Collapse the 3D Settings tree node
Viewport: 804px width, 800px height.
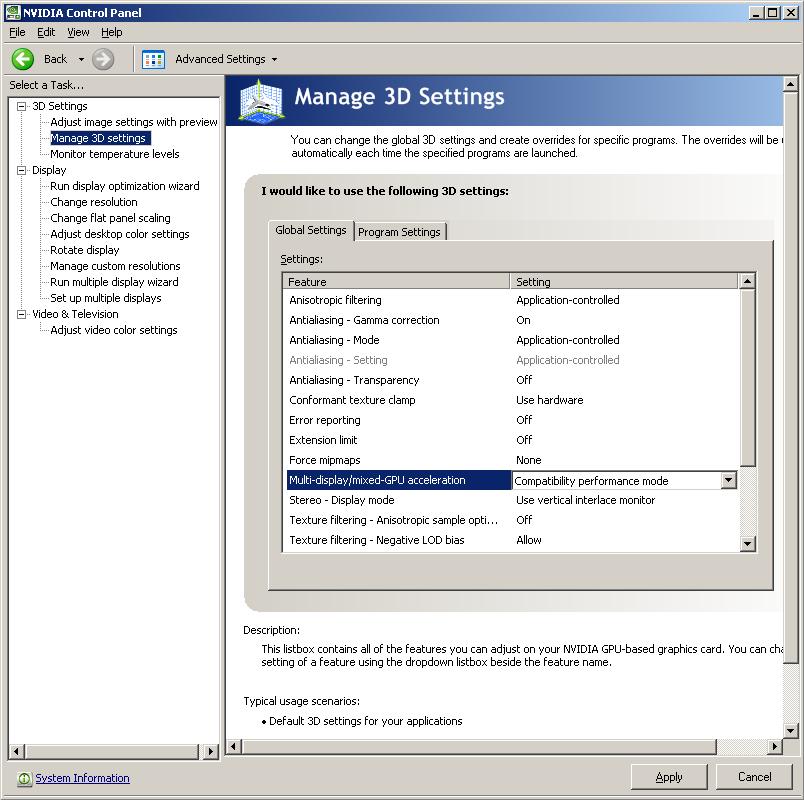pyautogui.click(x=22, y=106)
